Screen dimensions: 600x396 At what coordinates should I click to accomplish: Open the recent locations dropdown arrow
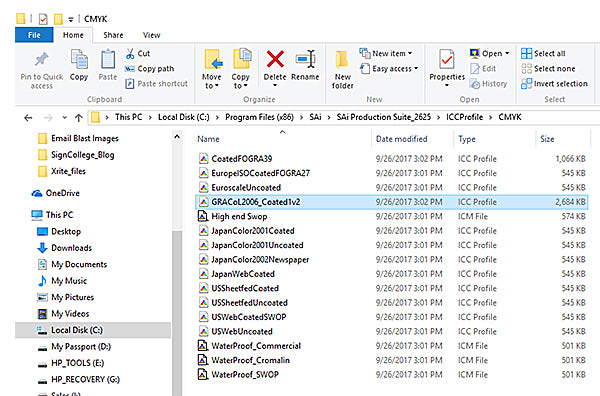pos(64,117)
